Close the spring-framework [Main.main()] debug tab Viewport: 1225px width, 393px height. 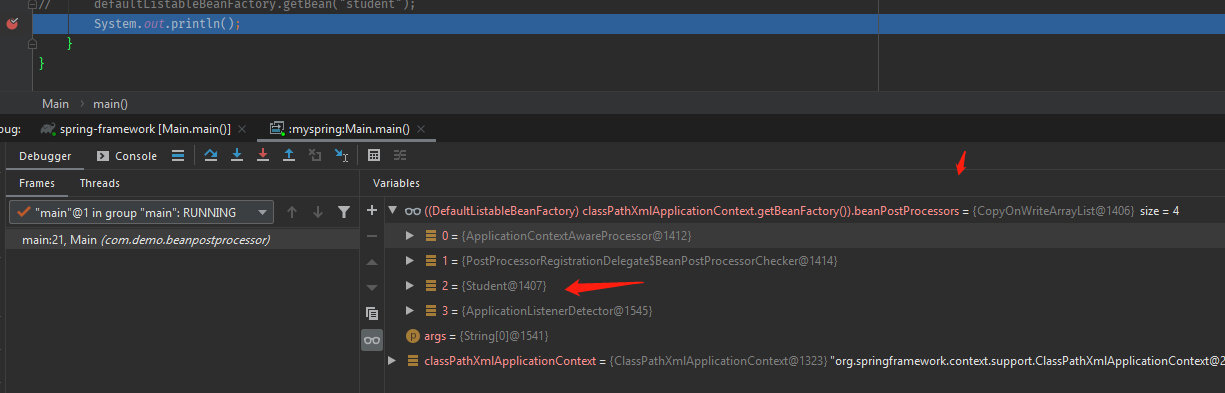pyautogui.click(x=242, y=129)
